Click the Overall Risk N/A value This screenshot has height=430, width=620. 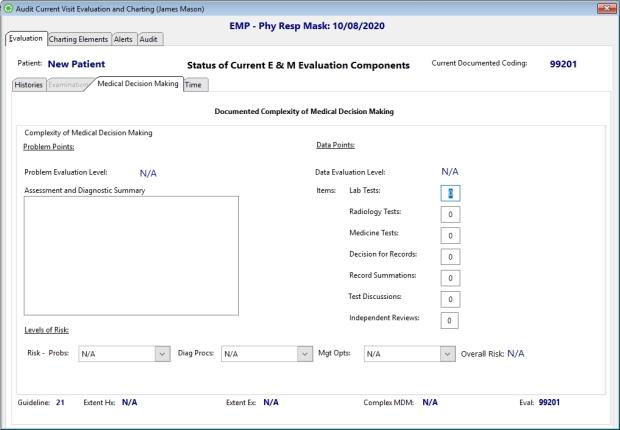(x=516, y=354)
